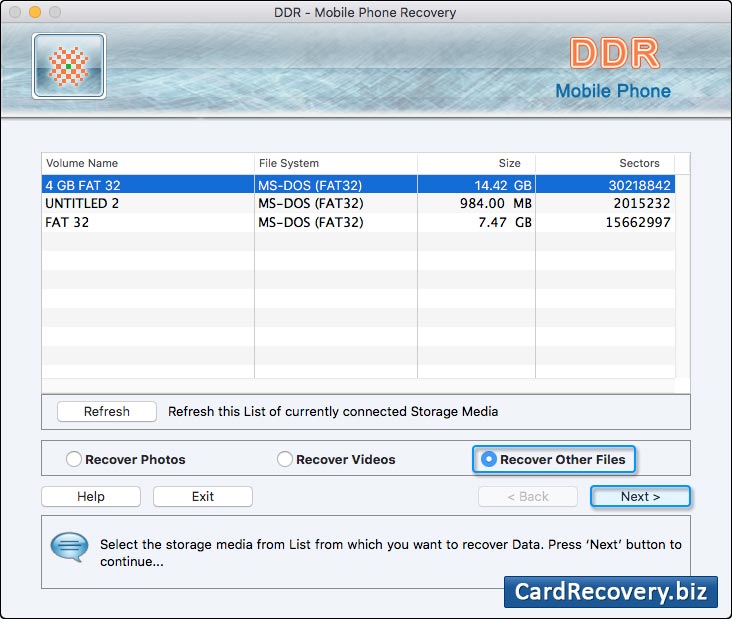The height and width of the screenshot is (619, 732).
Task: Click the speech bubble info icon
Action: tap(69, 547)
